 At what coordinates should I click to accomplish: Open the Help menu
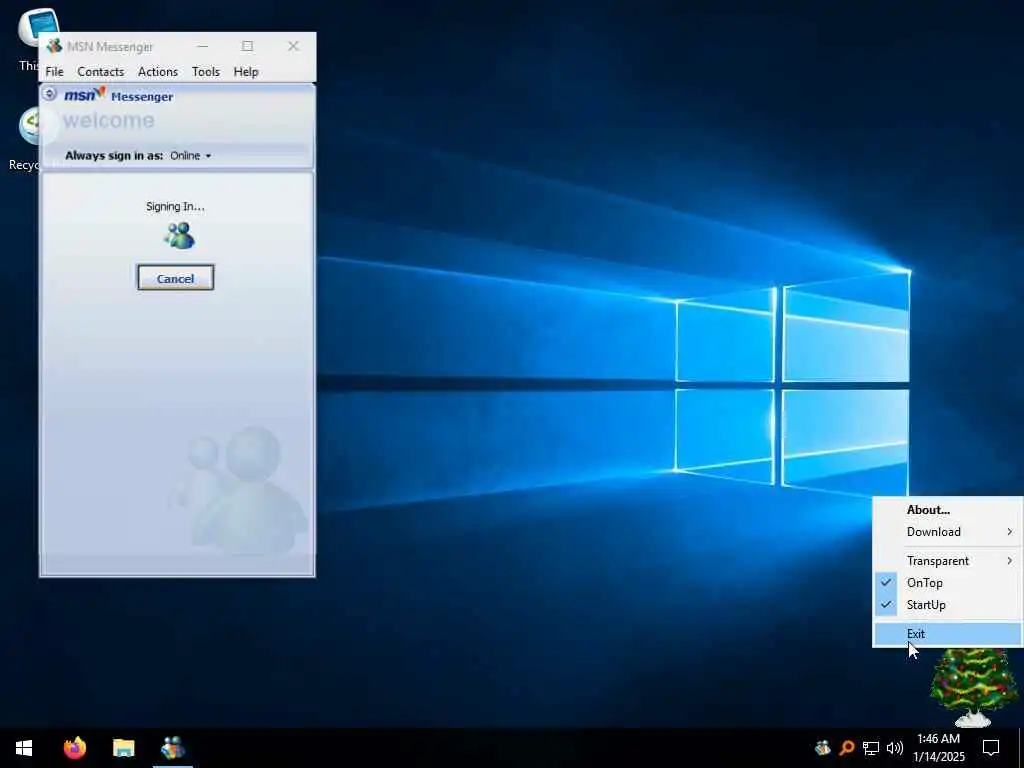246,72
